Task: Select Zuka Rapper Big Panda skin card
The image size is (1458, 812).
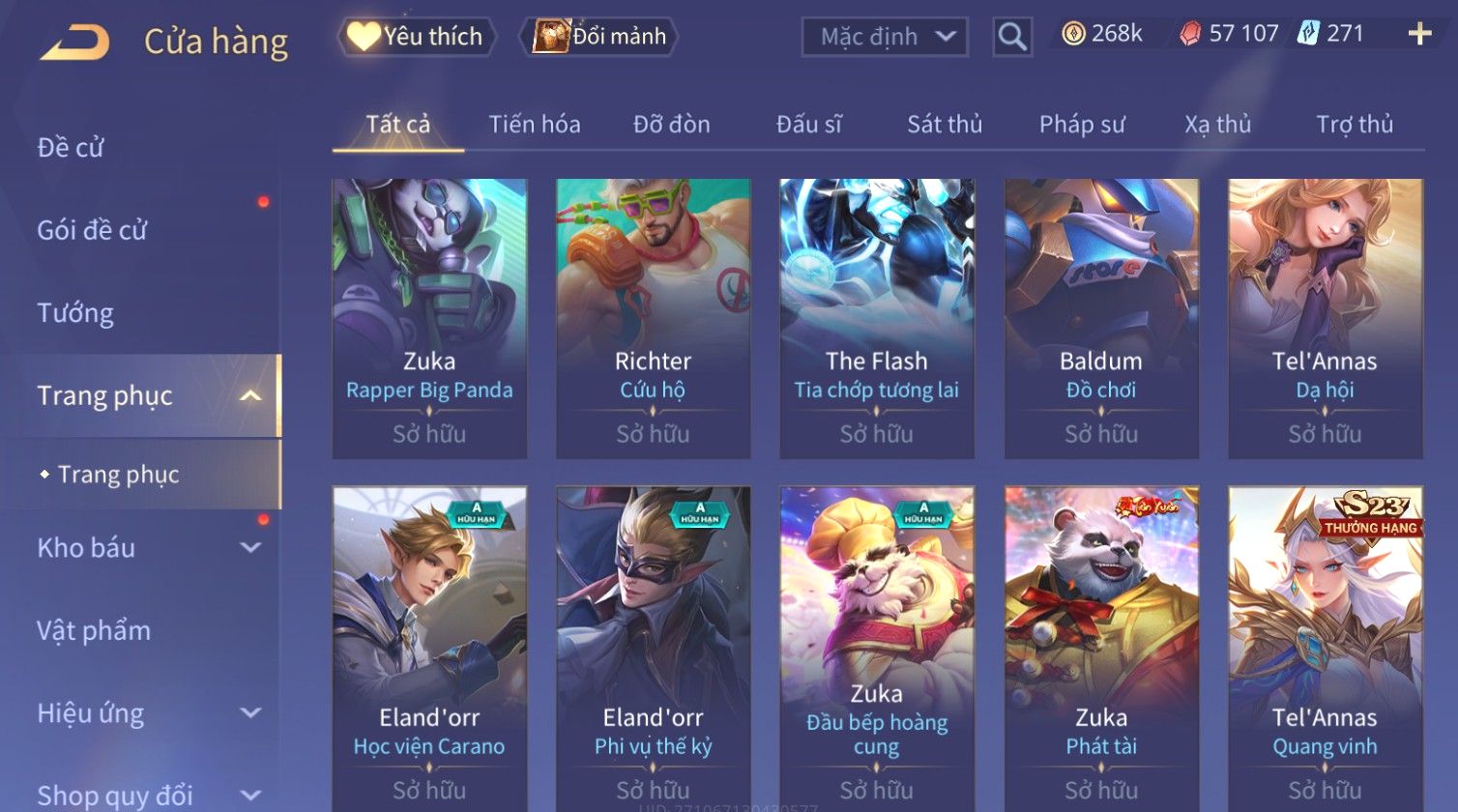Action: [429, 319]
